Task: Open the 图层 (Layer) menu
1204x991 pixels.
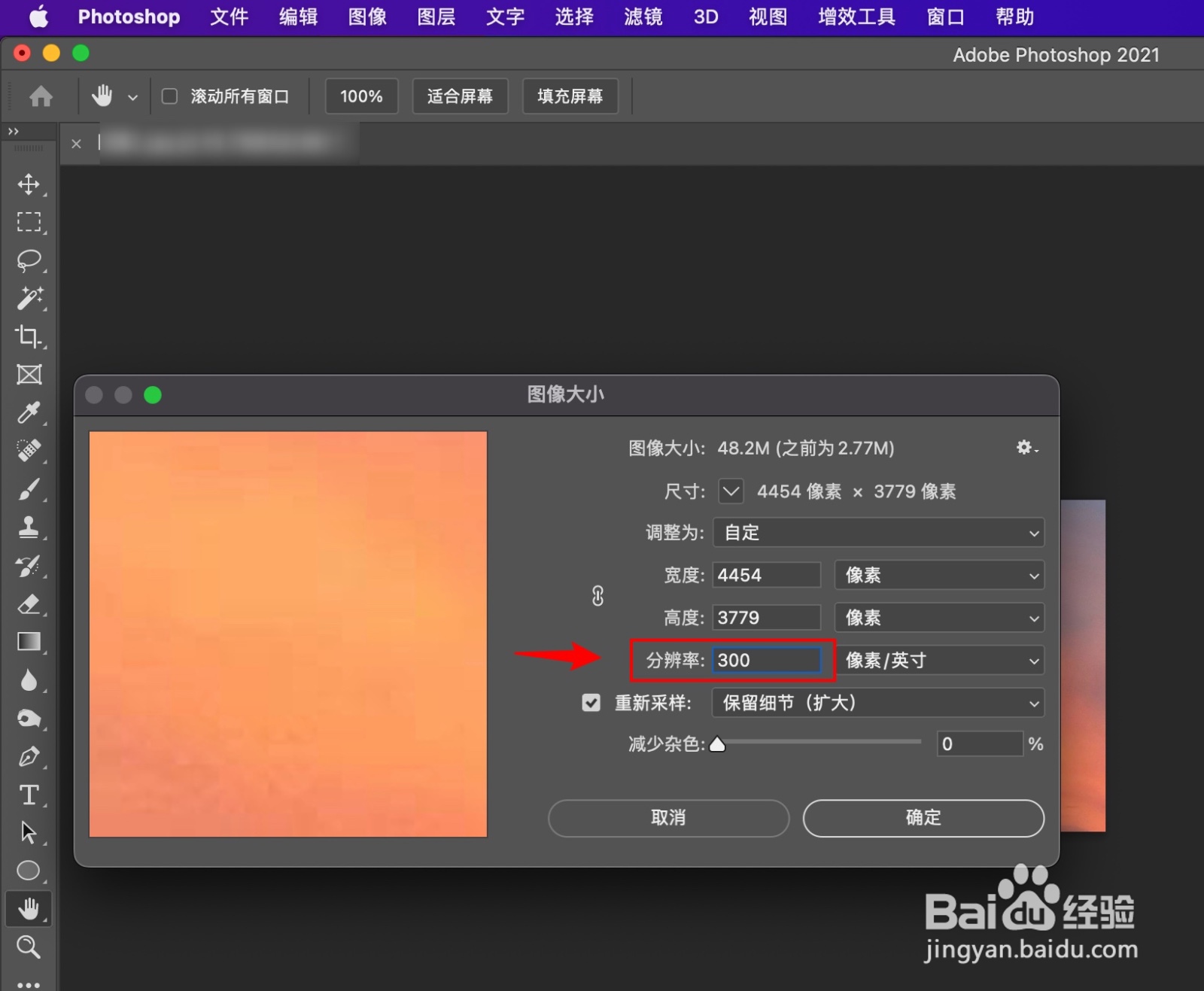Action: tap(436, 17)
